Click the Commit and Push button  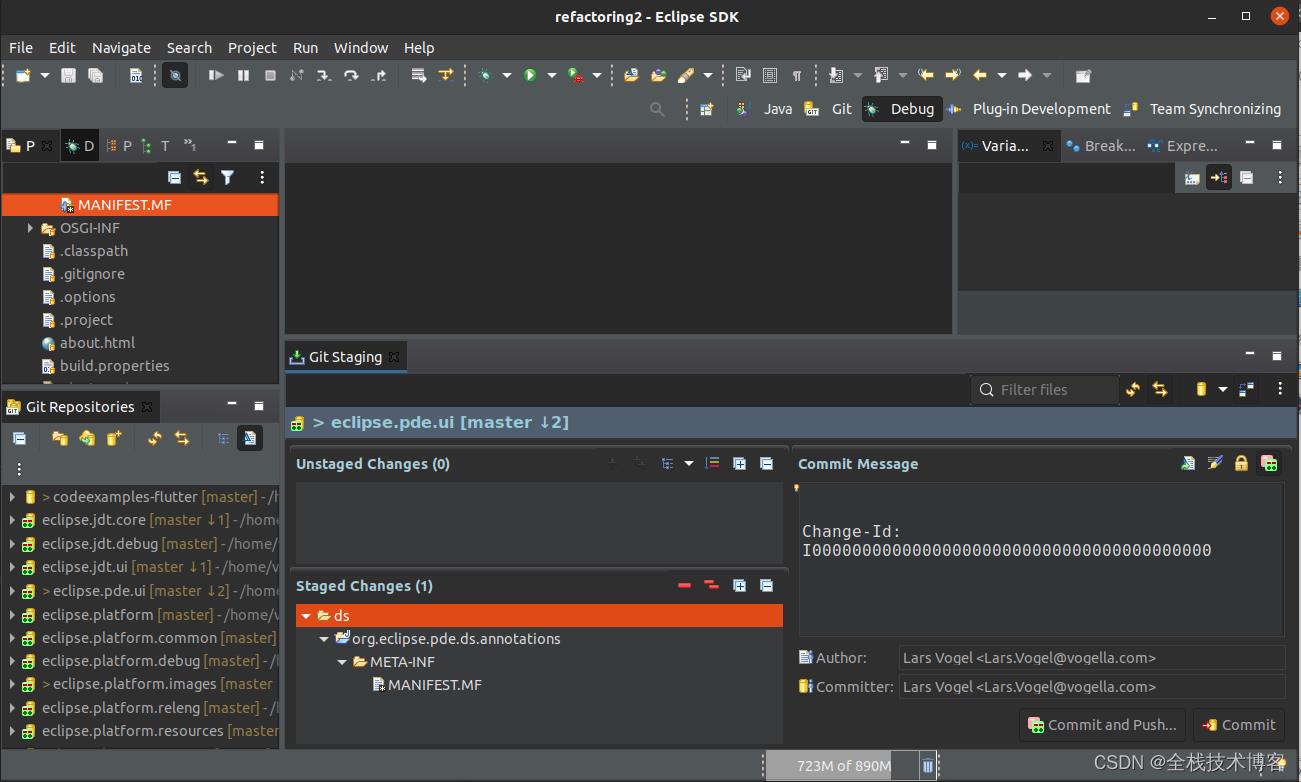point(1102,725)
